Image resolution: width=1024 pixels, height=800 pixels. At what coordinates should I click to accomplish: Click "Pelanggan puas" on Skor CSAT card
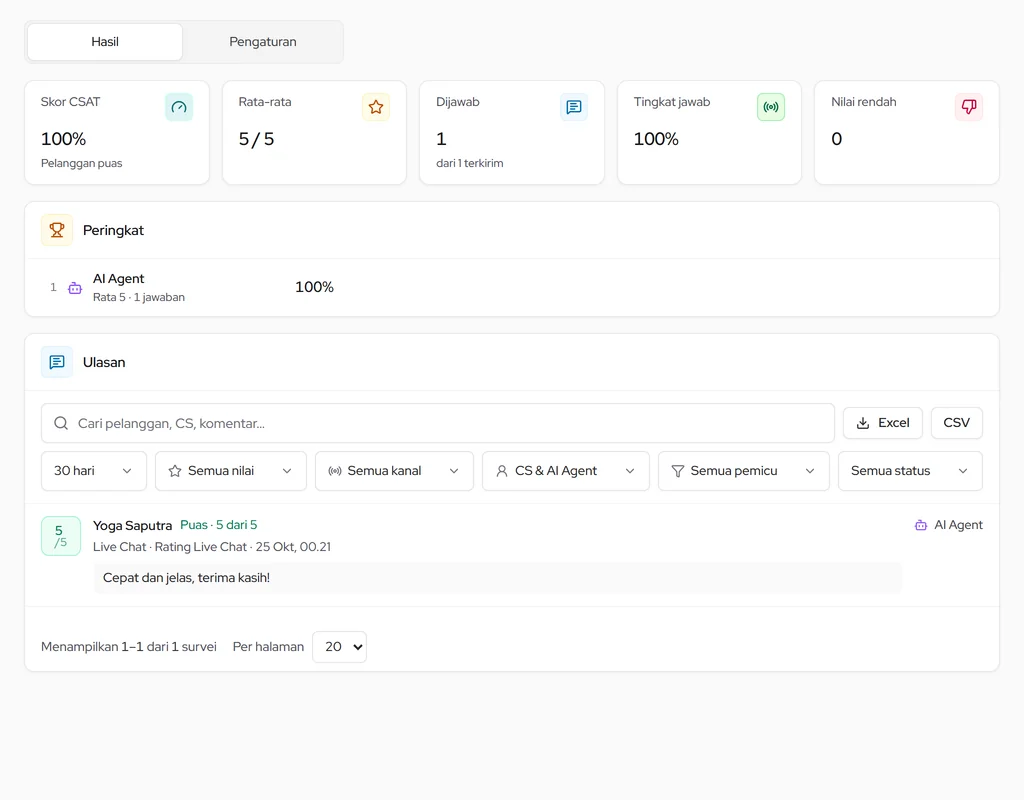click(x=82, y=163)
